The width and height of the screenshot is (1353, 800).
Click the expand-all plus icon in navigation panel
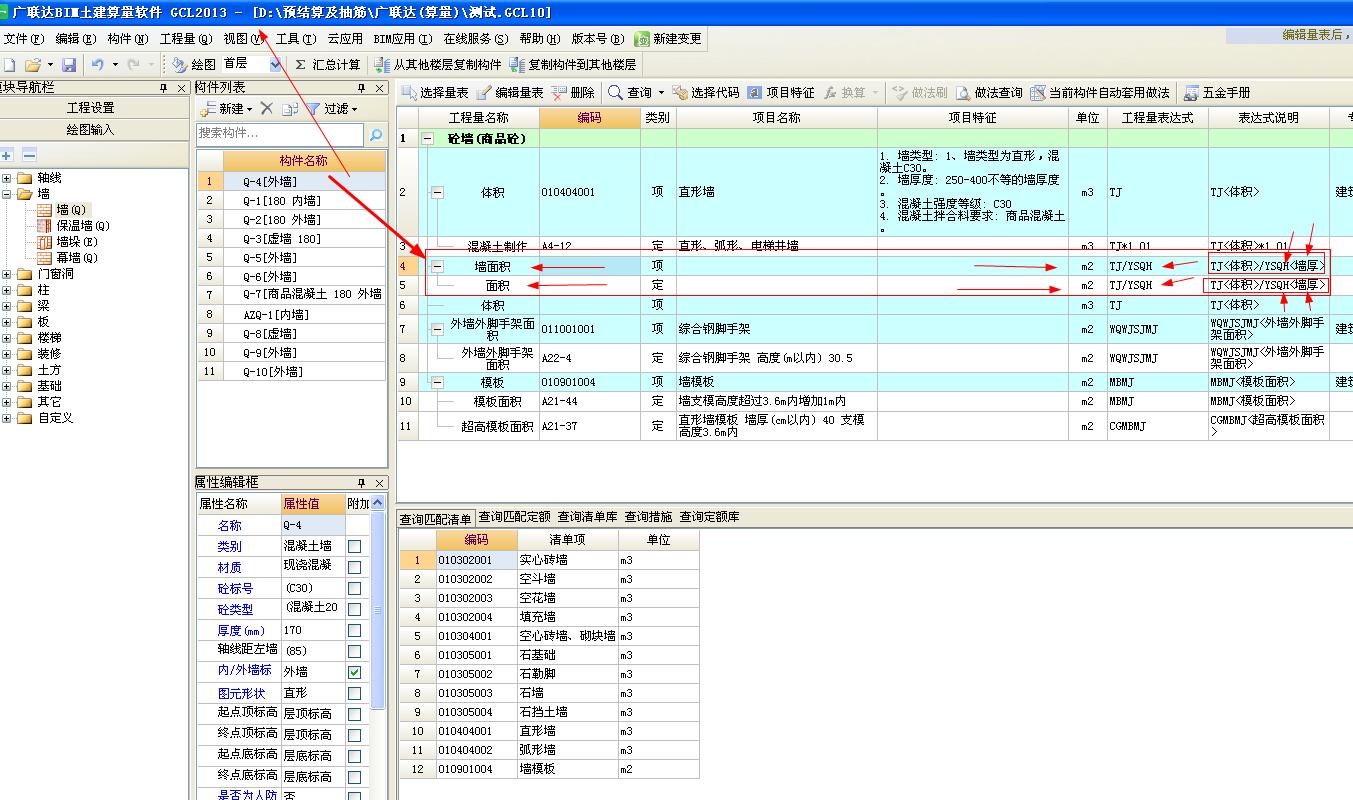[8, 155]
